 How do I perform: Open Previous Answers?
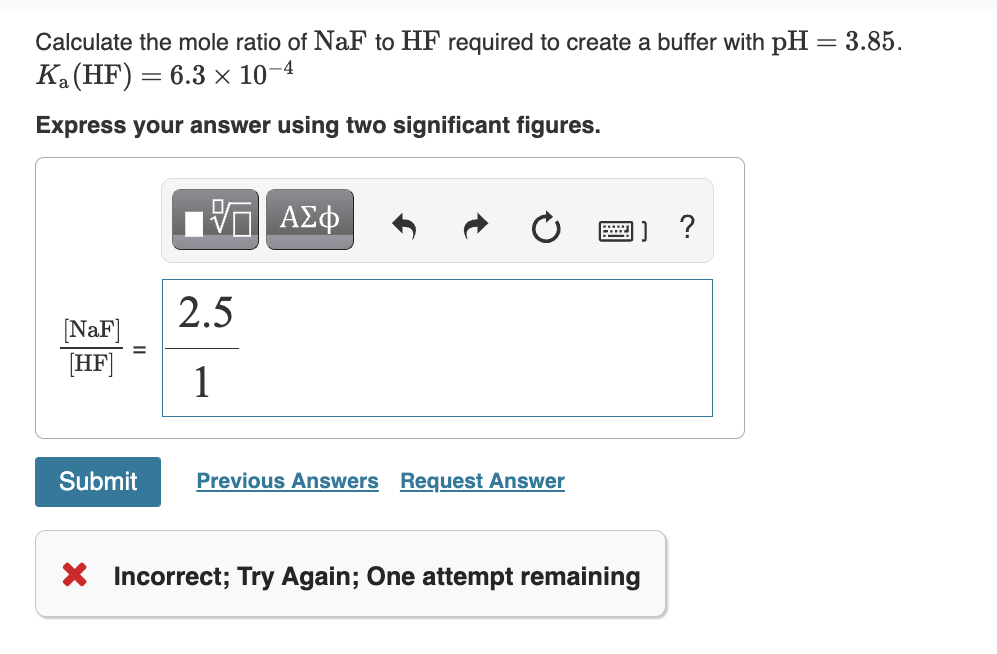pyautogui.click(x=287, y=481)
